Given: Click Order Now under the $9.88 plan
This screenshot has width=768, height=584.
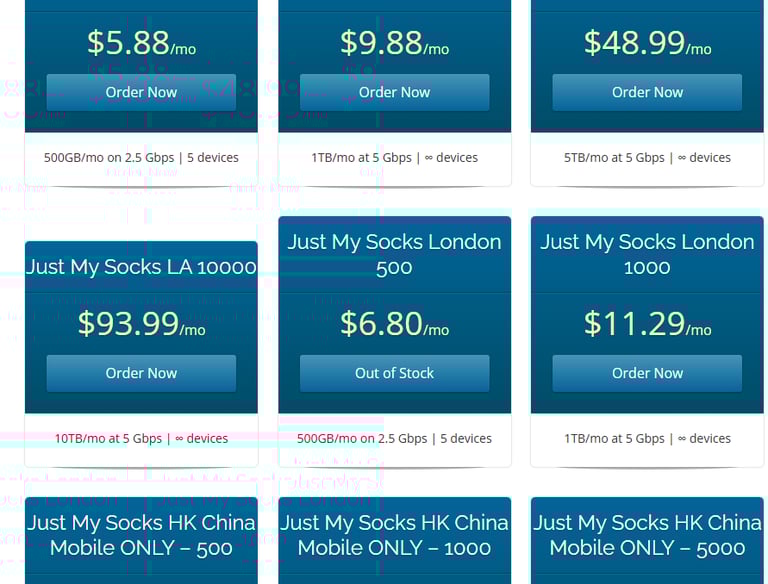Looking at the screenshot, I should point(394,92).
